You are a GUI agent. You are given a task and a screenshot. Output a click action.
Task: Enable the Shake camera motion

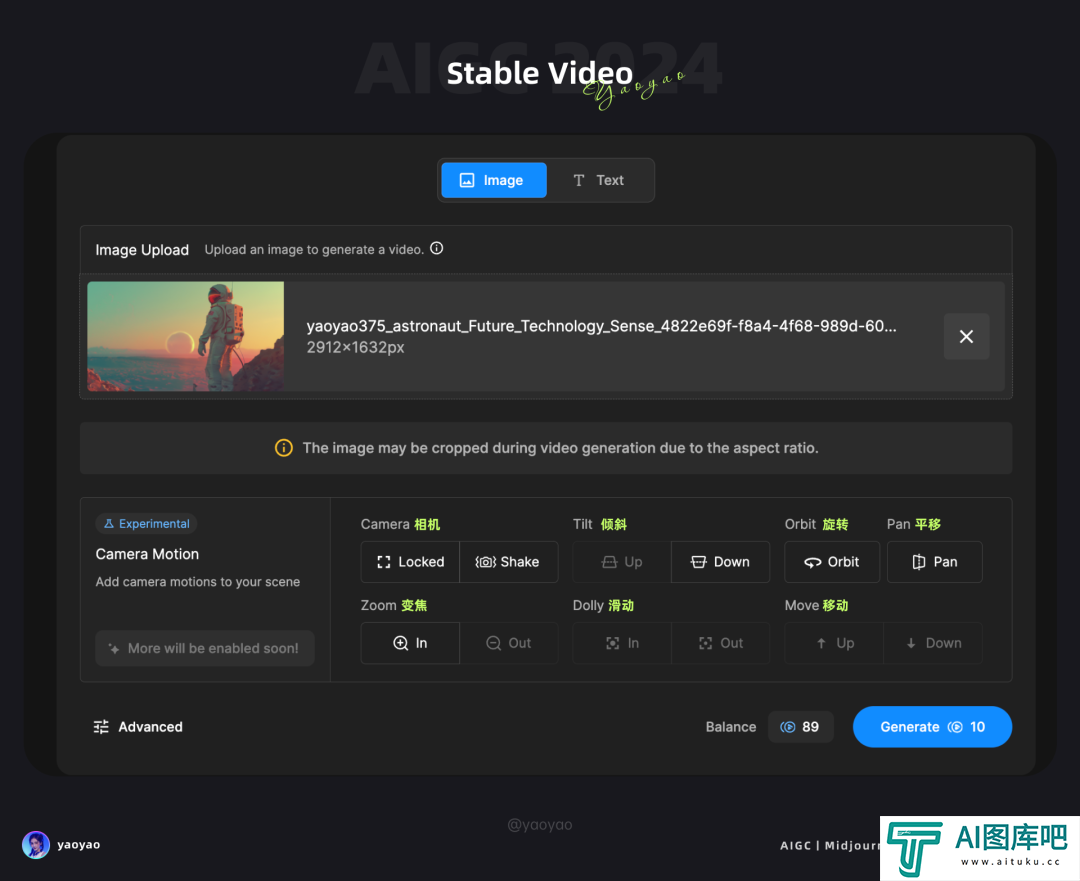508,562
